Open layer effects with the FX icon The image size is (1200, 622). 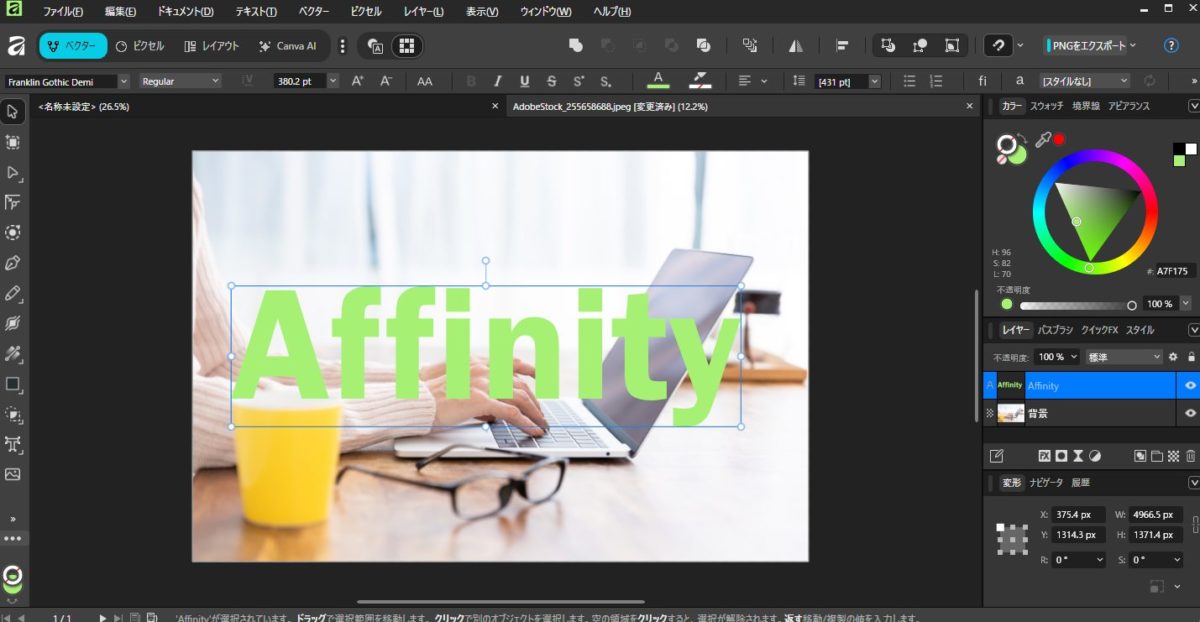[1044, 455]
